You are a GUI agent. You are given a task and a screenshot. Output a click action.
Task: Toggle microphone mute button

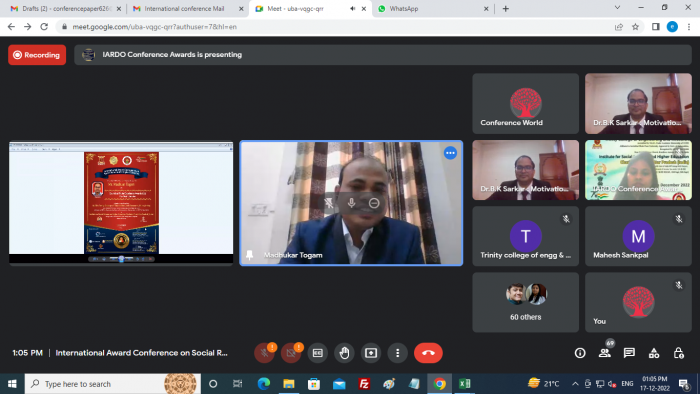pos(264,353)
